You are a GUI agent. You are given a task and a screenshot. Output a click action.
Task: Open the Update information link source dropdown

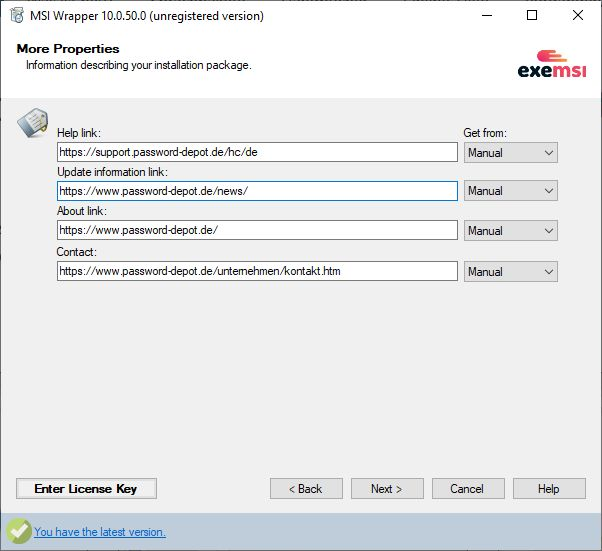pyautogui.click(x=511, y=191)
